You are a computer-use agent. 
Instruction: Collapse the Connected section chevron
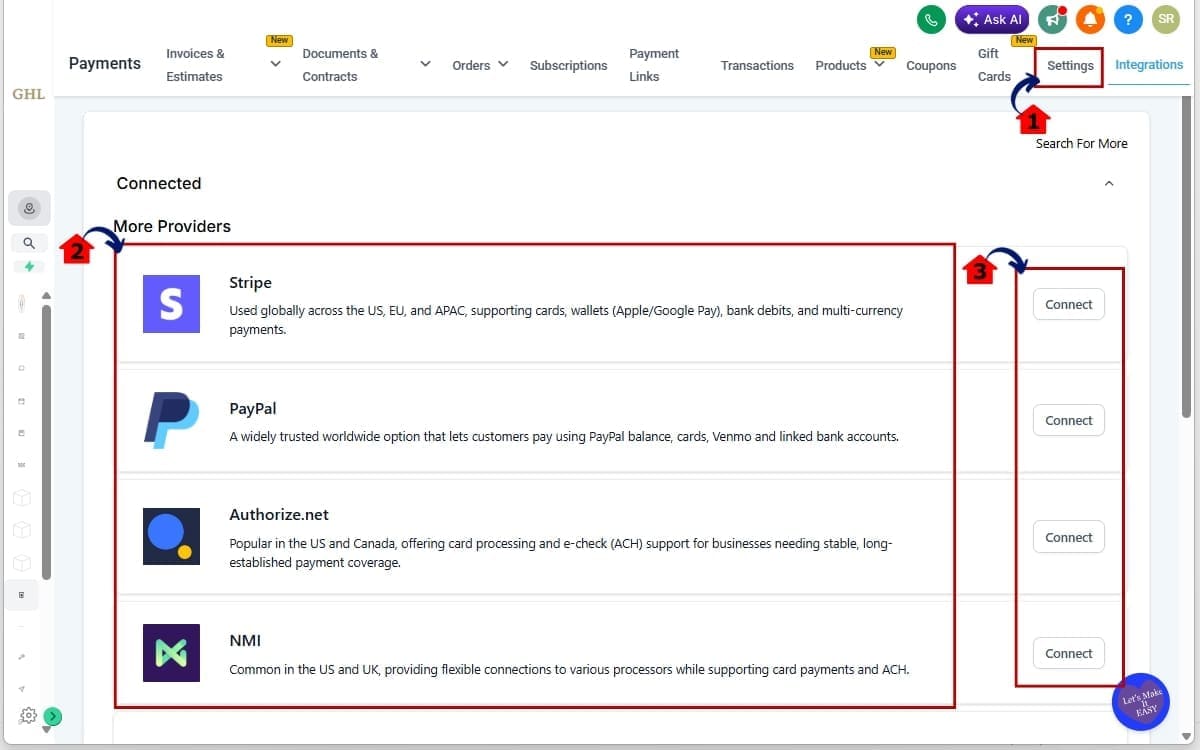(1108, 183)
